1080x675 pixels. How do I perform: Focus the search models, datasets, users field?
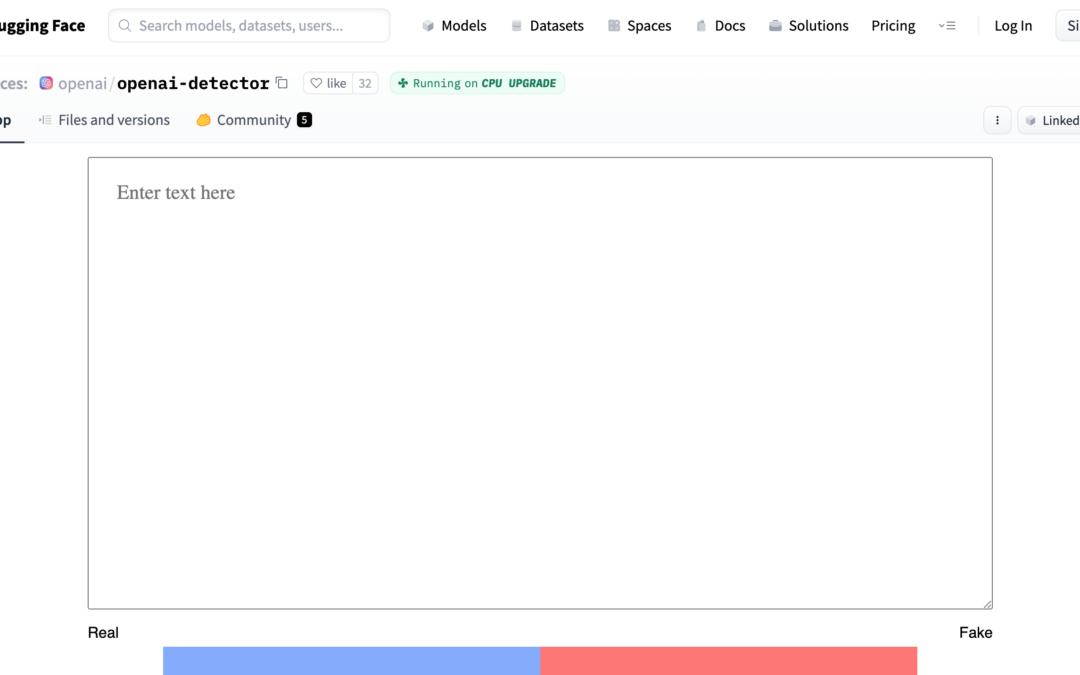pos(250,26)
